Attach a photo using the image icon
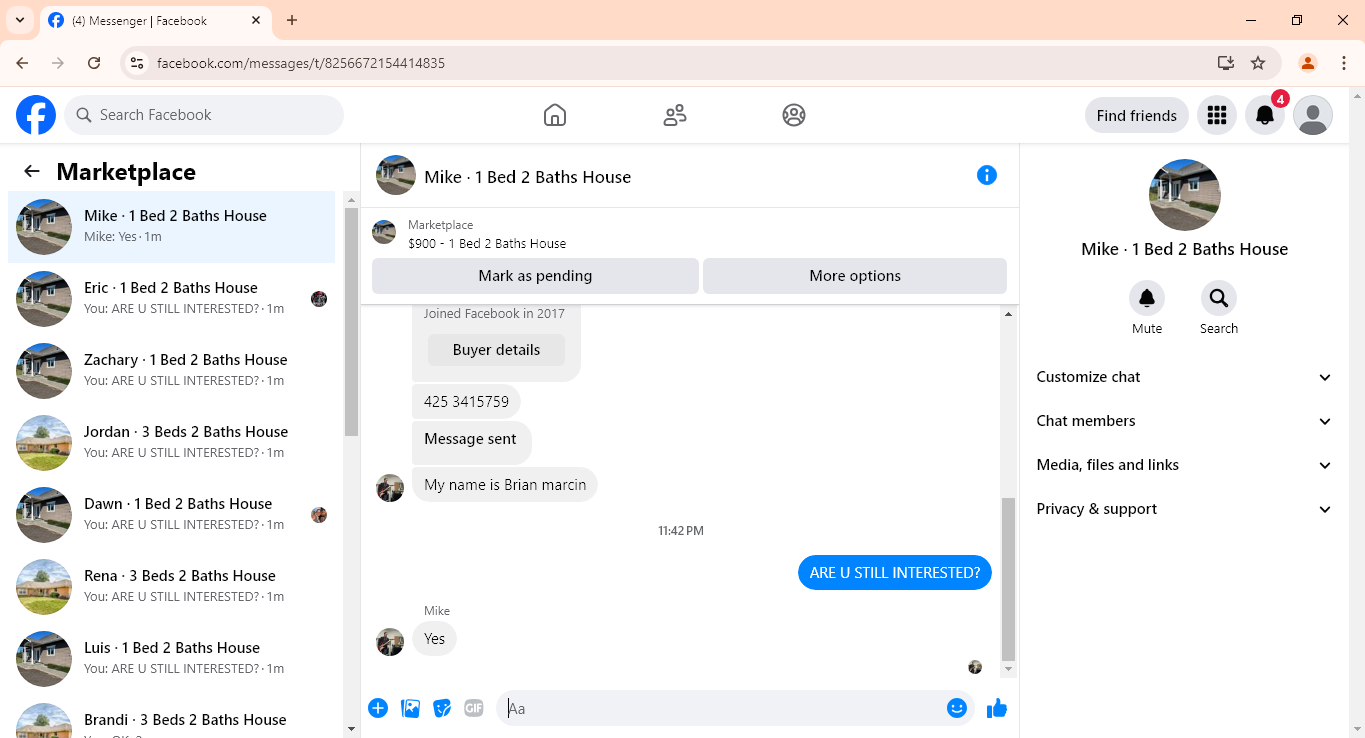Viewport: 1365px width, 738px height. 410,708
